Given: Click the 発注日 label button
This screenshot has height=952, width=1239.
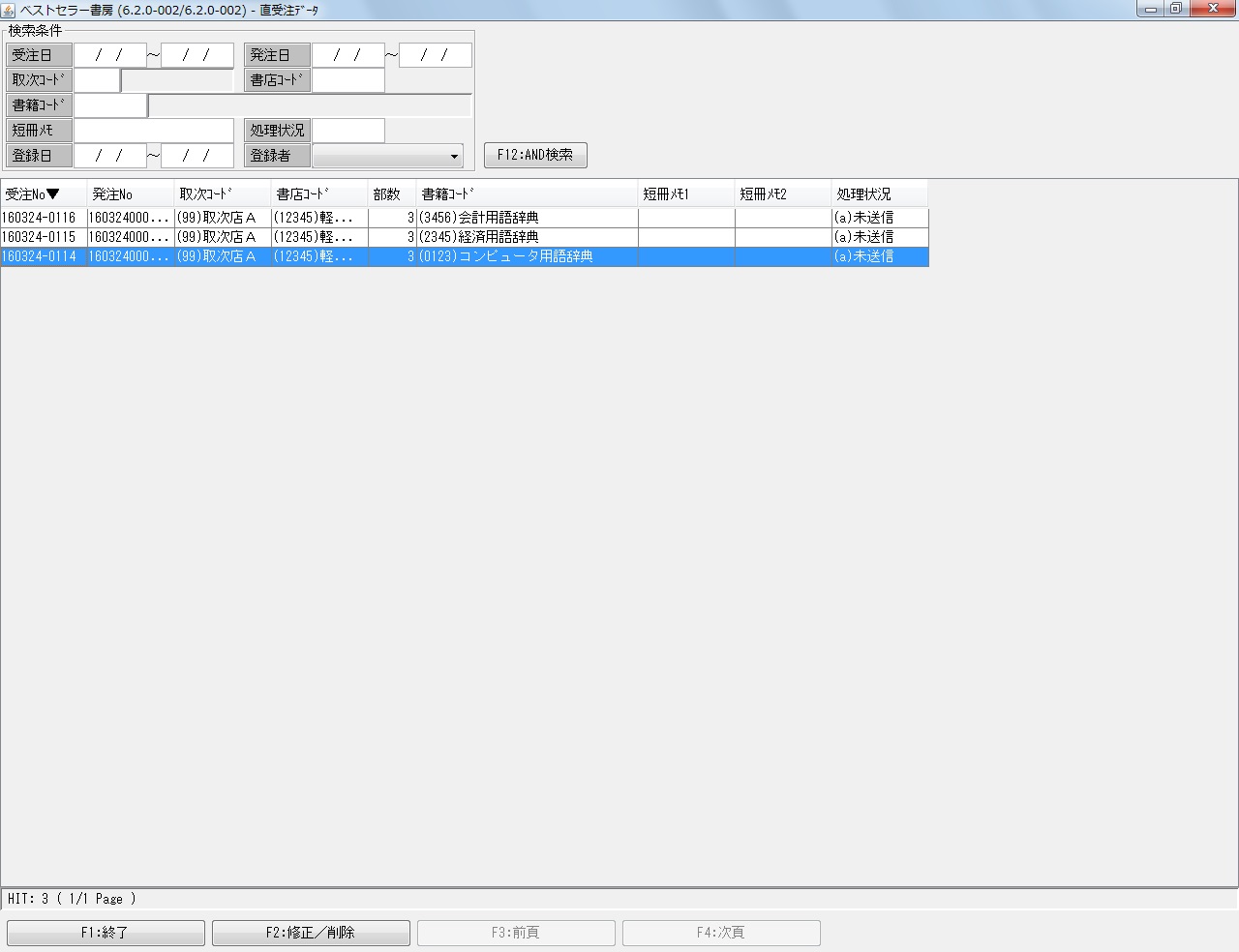Looking at the screenshot, I should tap(277, 54).
